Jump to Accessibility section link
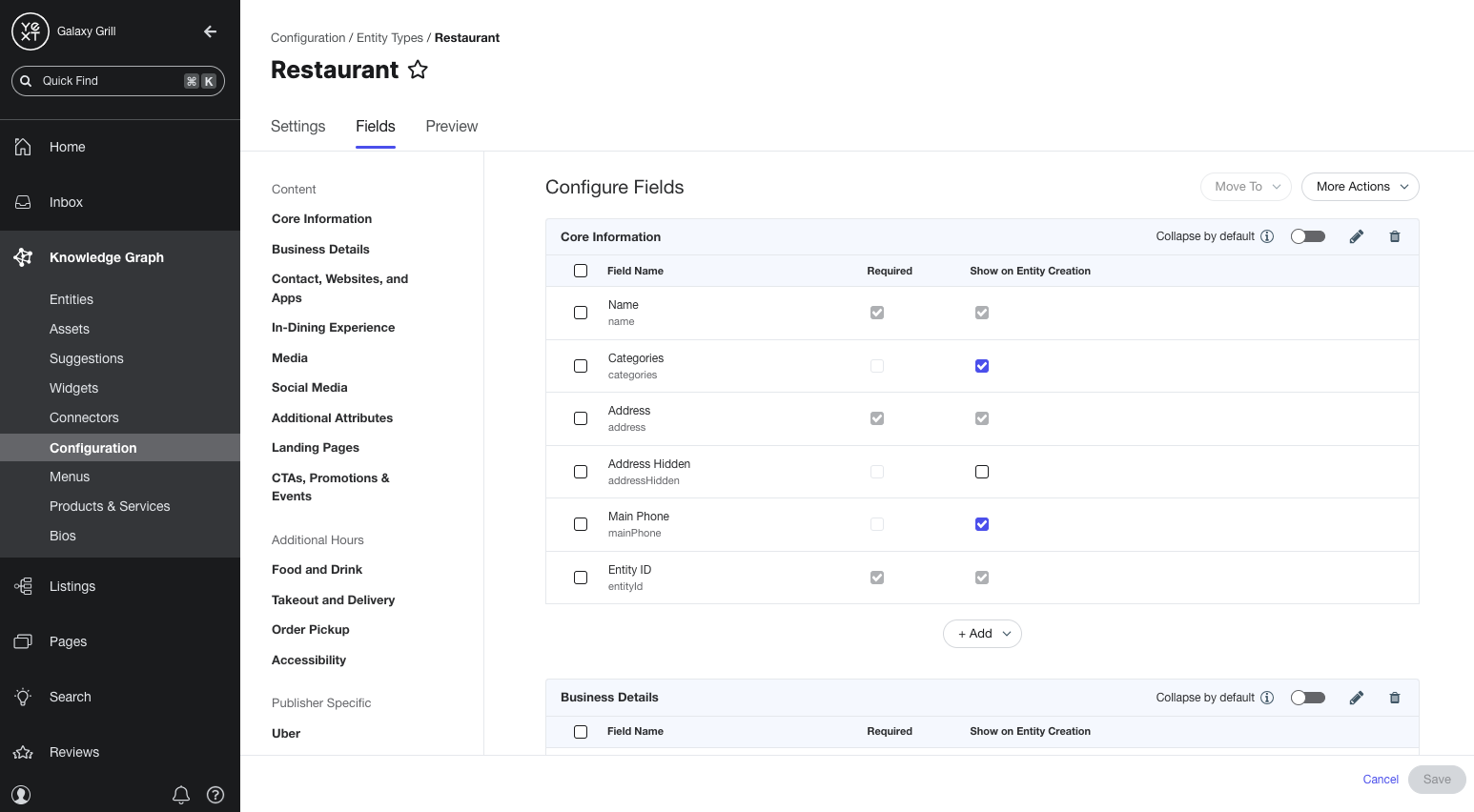 pyautogui.click(x=309, y=660)
